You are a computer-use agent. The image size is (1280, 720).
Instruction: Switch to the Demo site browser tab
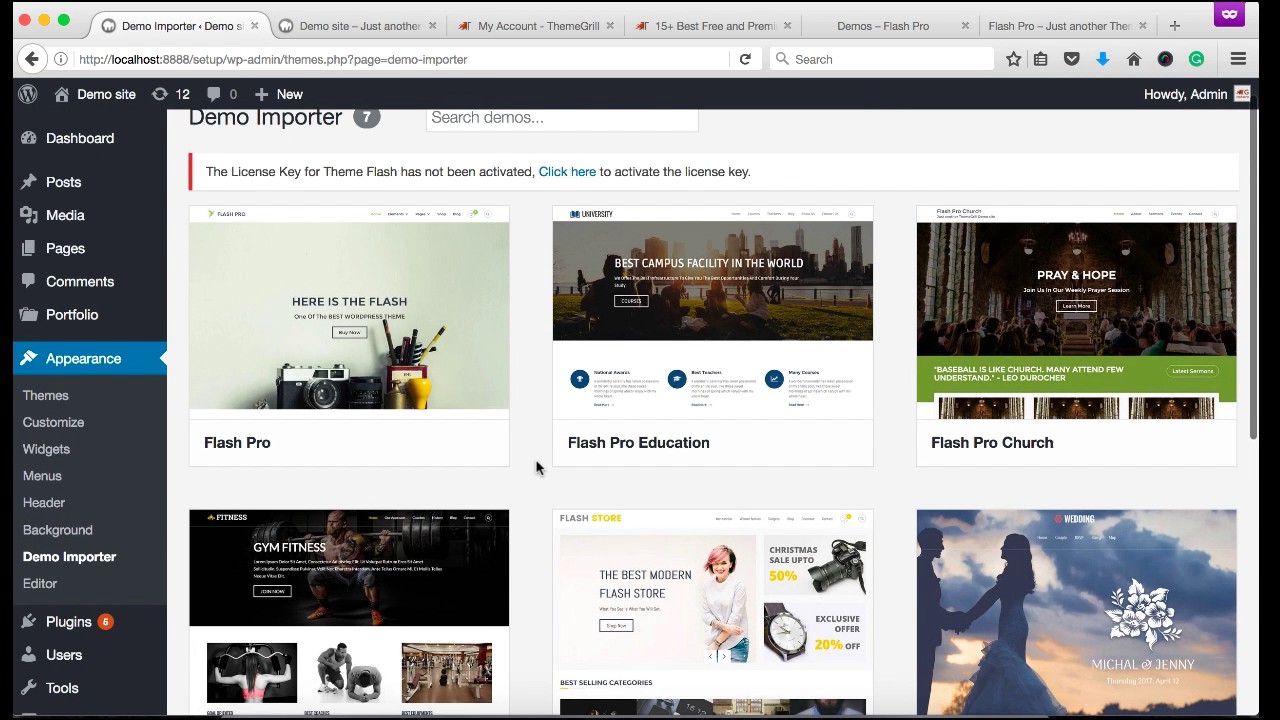[357, 26]
